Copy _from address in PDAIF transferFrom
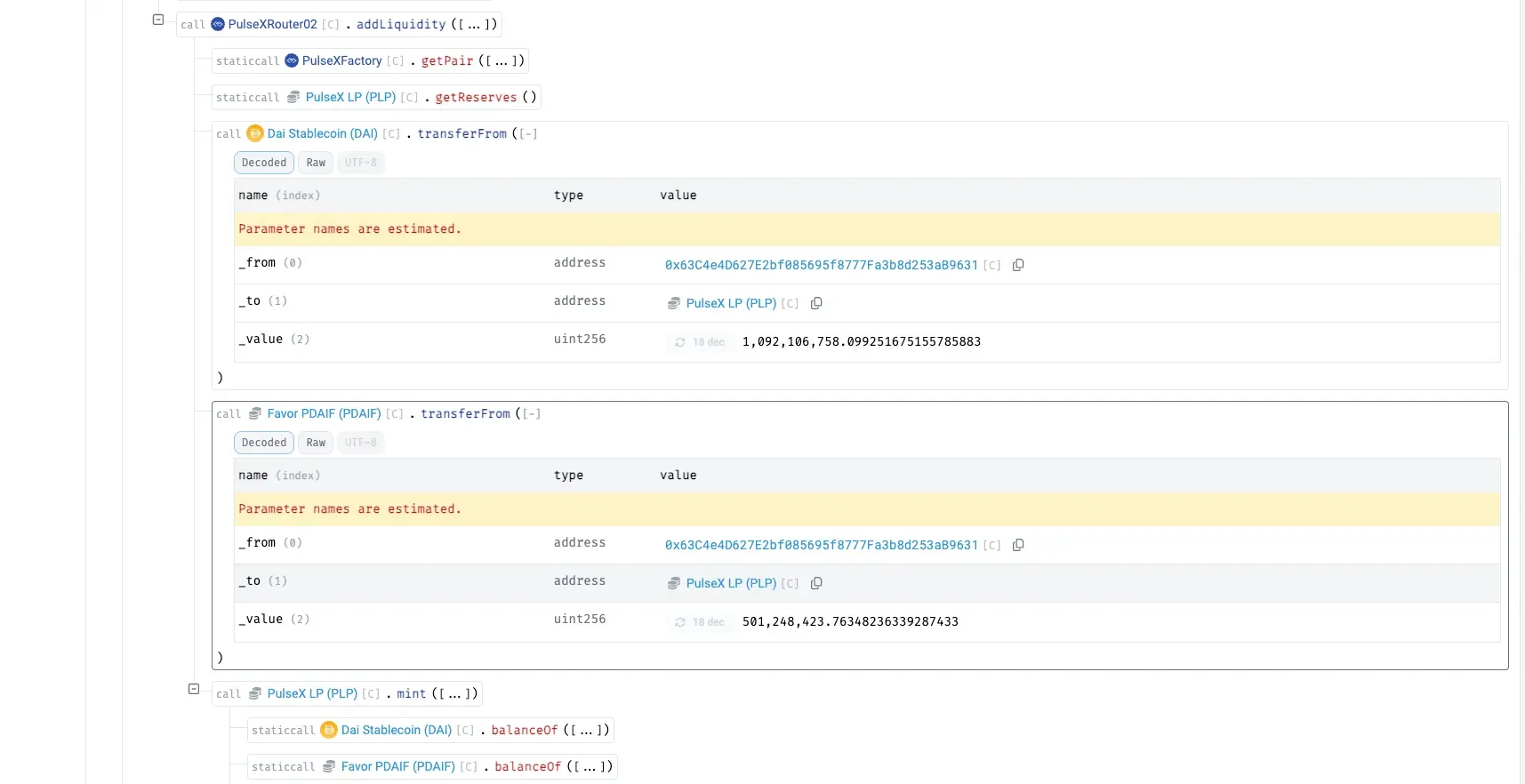The image size is (1525, 784). click(x=1018, y=546)
